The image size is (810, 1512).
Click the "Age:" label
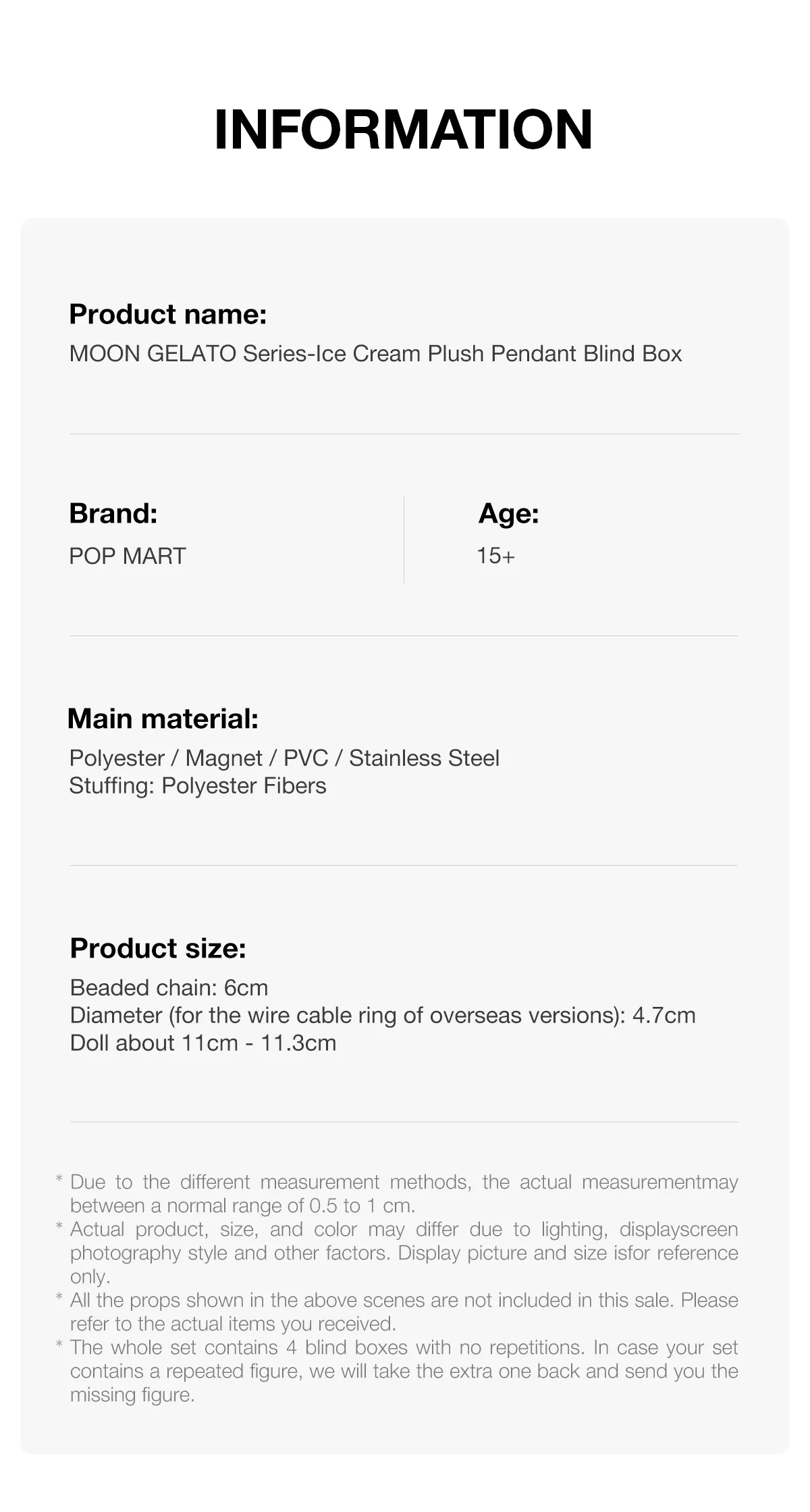[x=508, y=514]
